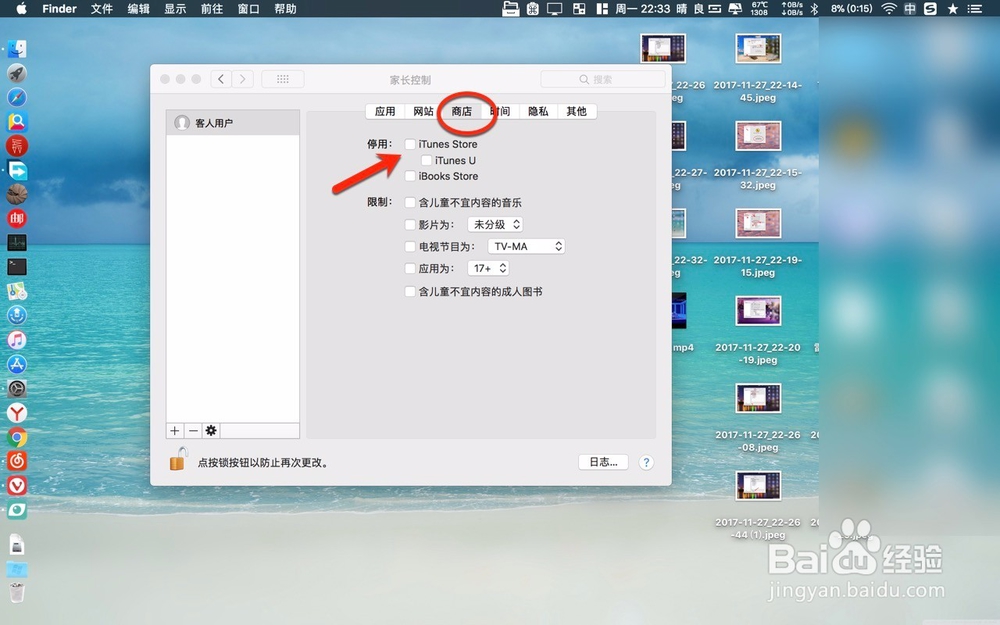This screenshot has height=625, width=1000.
Task: Check the 应用为 restriction box
Action: click(x=410, y=268)
